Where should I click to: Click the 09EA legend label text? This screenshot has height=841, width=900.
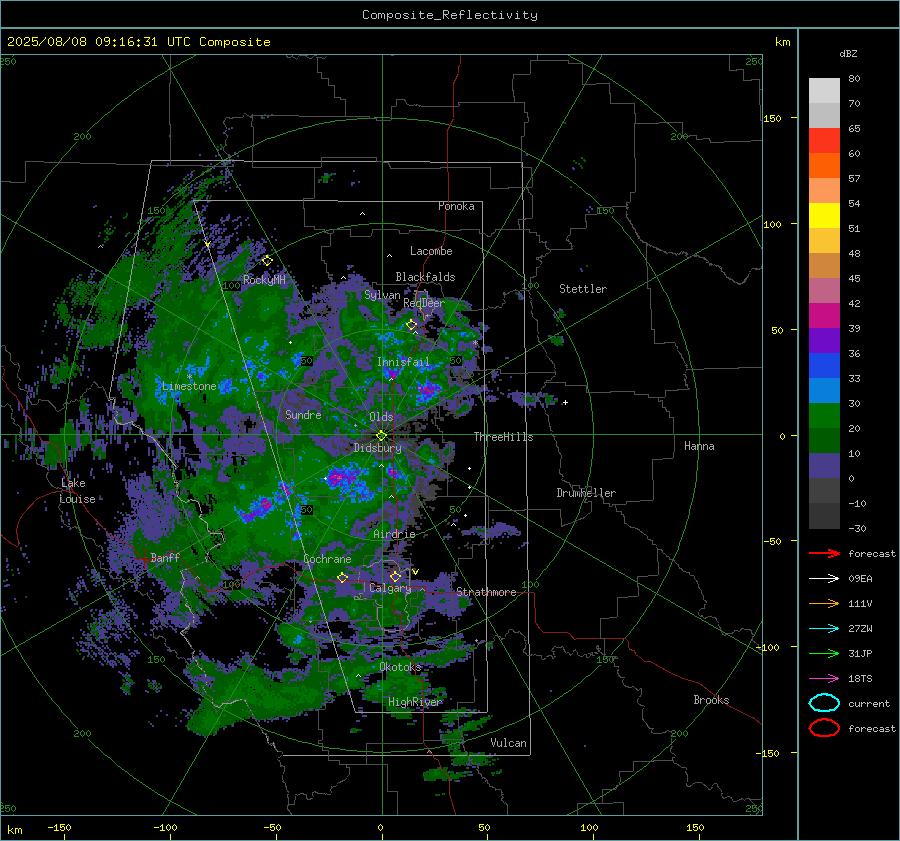pos(860,579)
